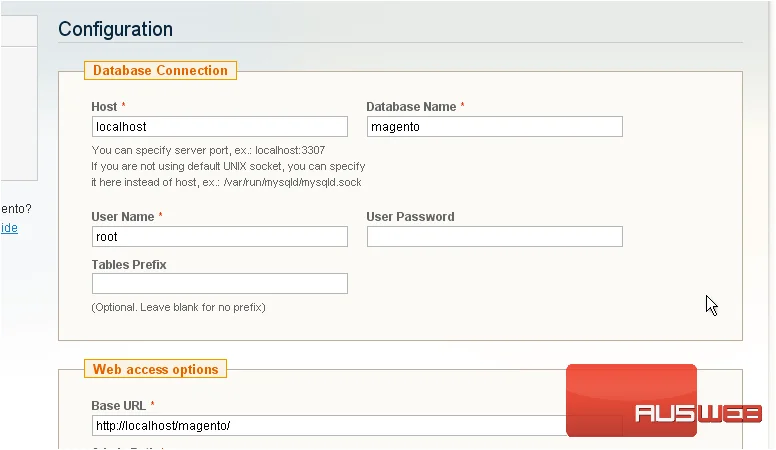Click into the Tables Prefix text box
Image resolution: width=776 pixels, height=450 pixels.
pyautogui.click(x=220, y=284)
